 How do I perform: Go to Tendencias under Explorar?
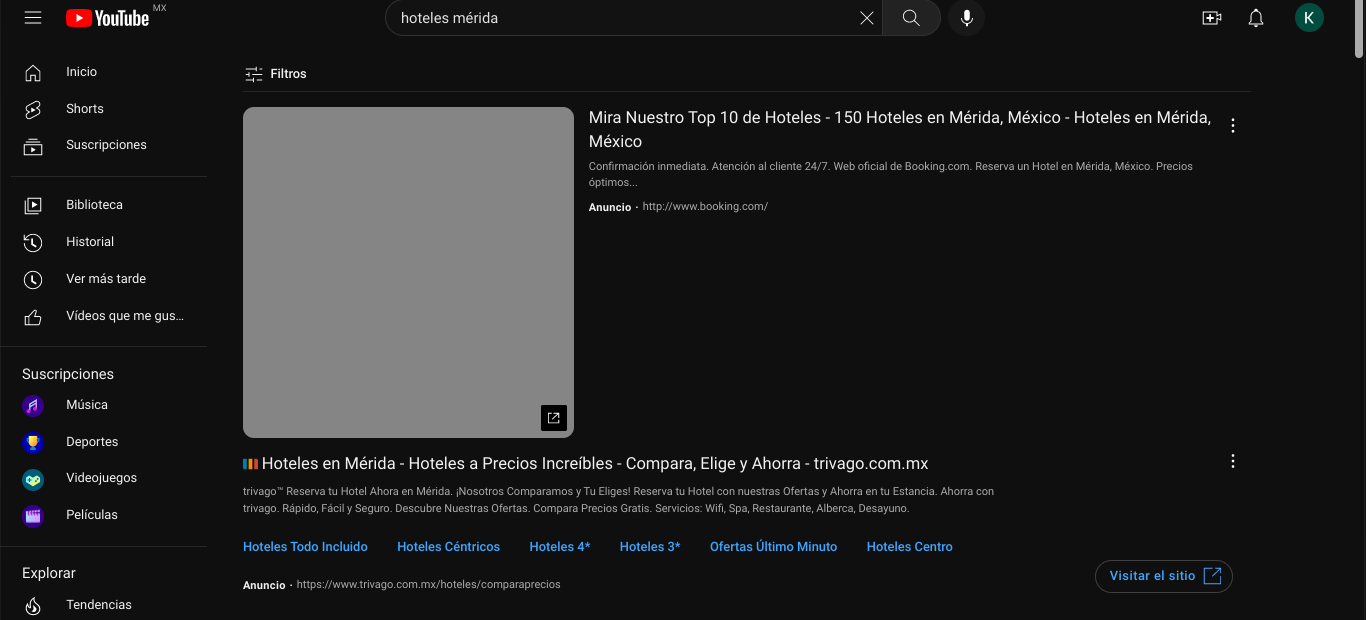pos(99,604)
